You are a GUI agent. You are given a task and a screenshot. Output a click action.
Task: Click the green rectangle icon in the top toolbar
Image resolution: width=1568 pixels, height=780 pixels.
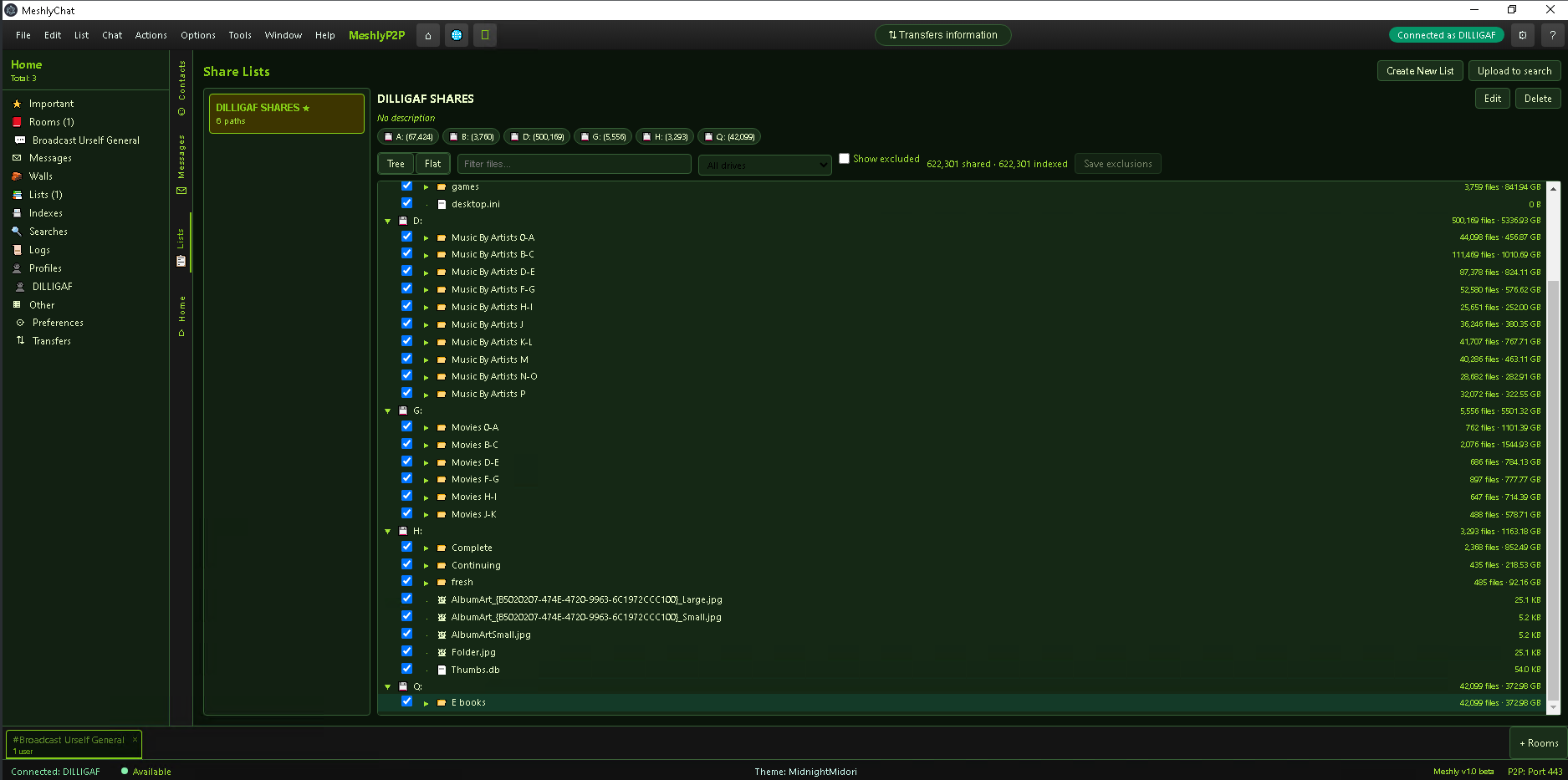pyautogui.click(x=485, y=35)
